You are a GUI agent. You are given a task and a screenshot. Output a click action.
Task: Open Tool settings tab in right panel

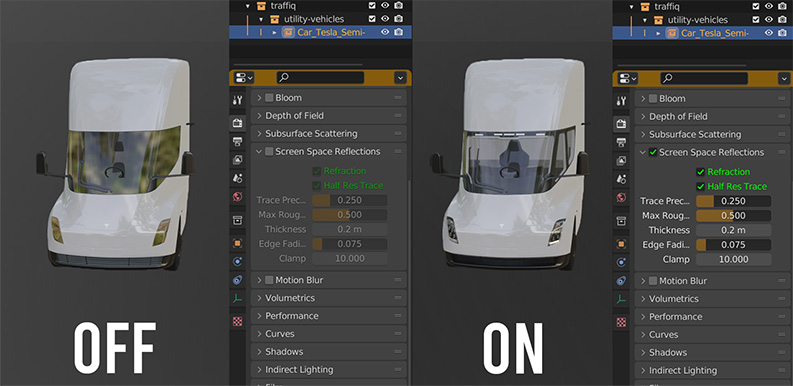[x=621, y=102]
